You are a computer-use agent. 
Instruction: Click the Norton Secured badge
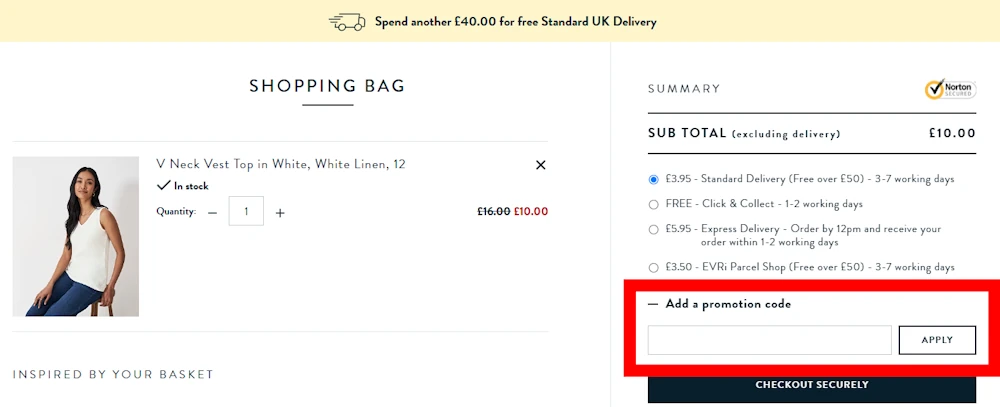(x=949, y=89)
